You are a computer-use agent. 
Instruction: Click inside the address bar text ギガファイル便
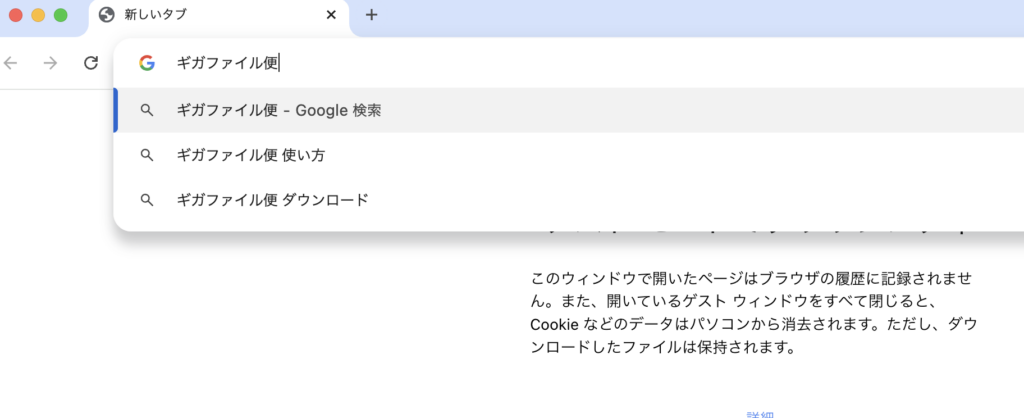click(x=227, y=63)
